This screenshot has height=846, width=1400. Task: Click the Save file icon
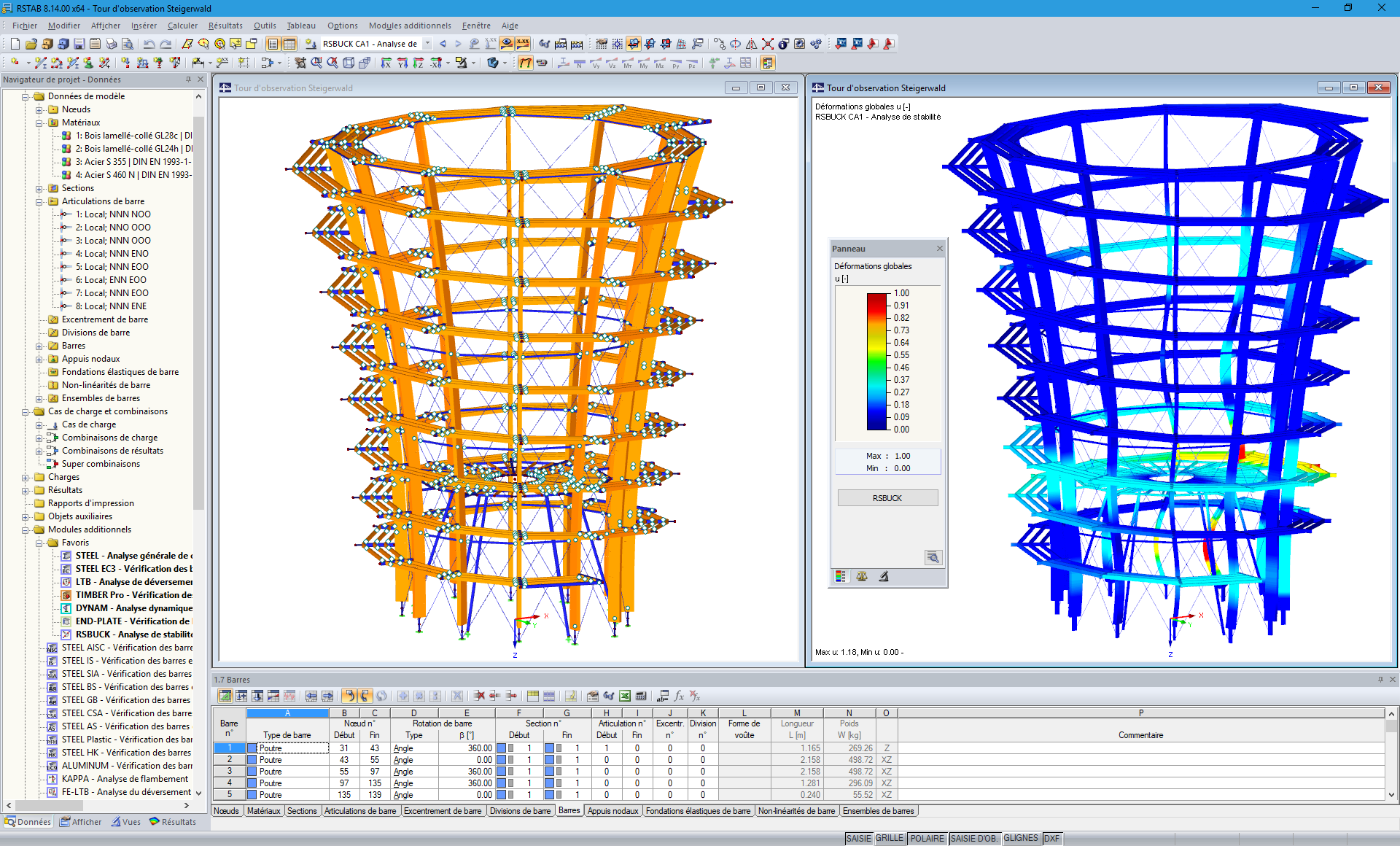[79, 44]
